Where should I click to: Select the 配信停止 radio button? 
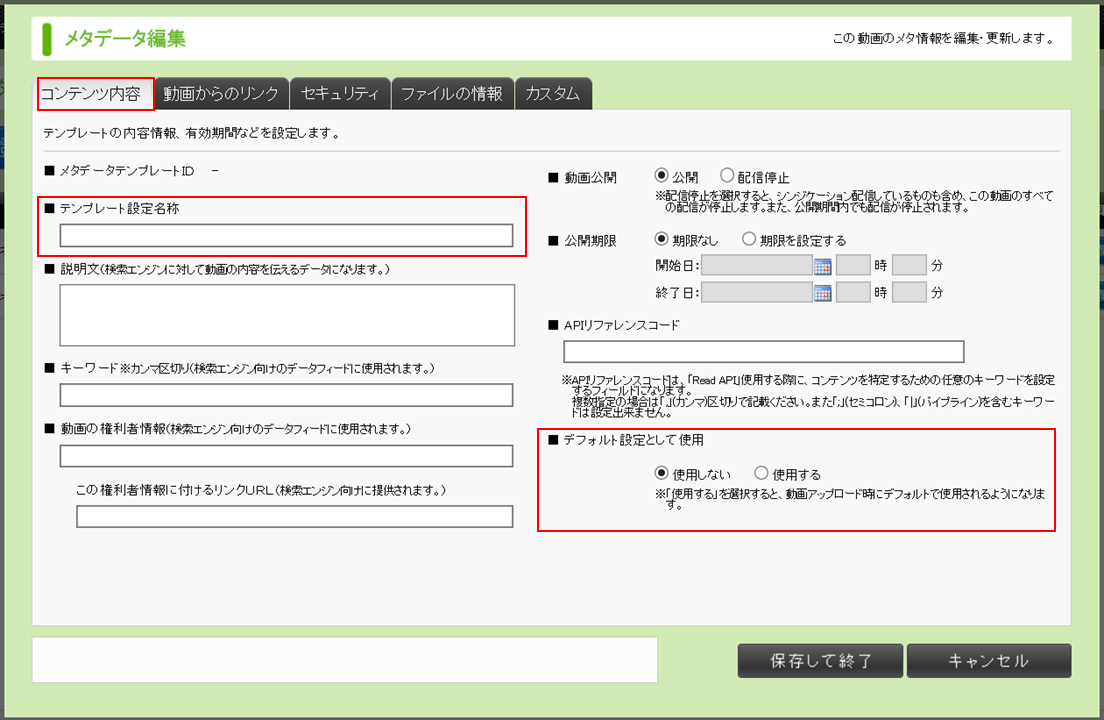[727, 176]
